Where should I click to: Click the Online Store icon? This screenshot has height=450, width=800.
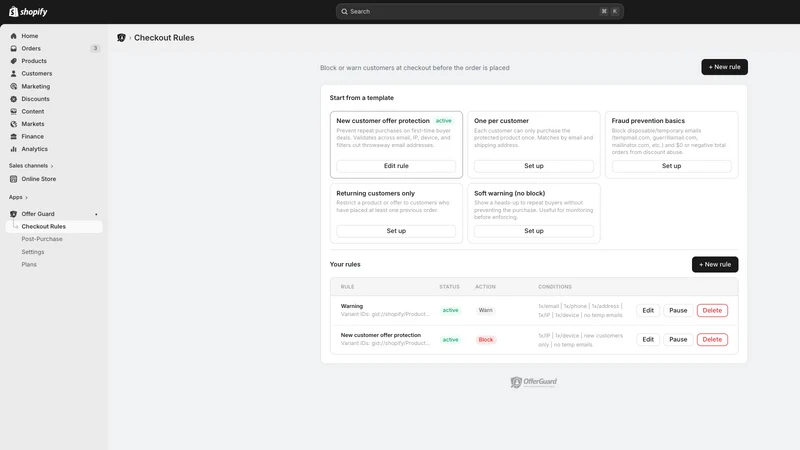point(13,179)
